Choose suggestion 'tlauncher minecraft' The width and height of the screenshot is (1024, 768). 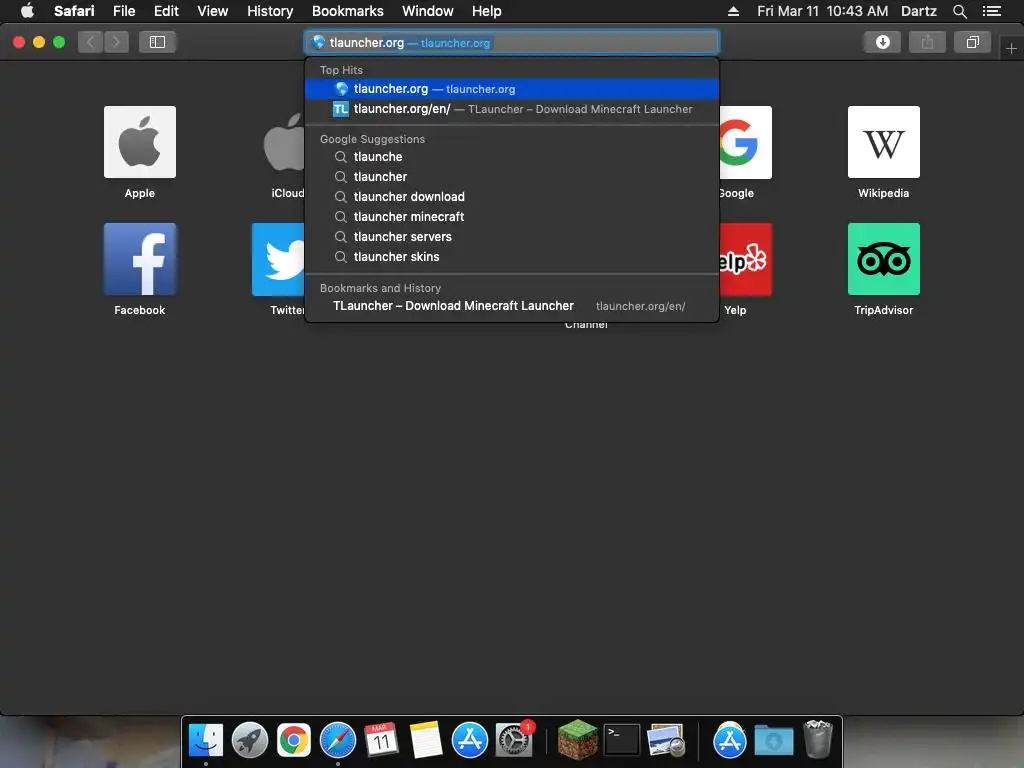(512, 217)
